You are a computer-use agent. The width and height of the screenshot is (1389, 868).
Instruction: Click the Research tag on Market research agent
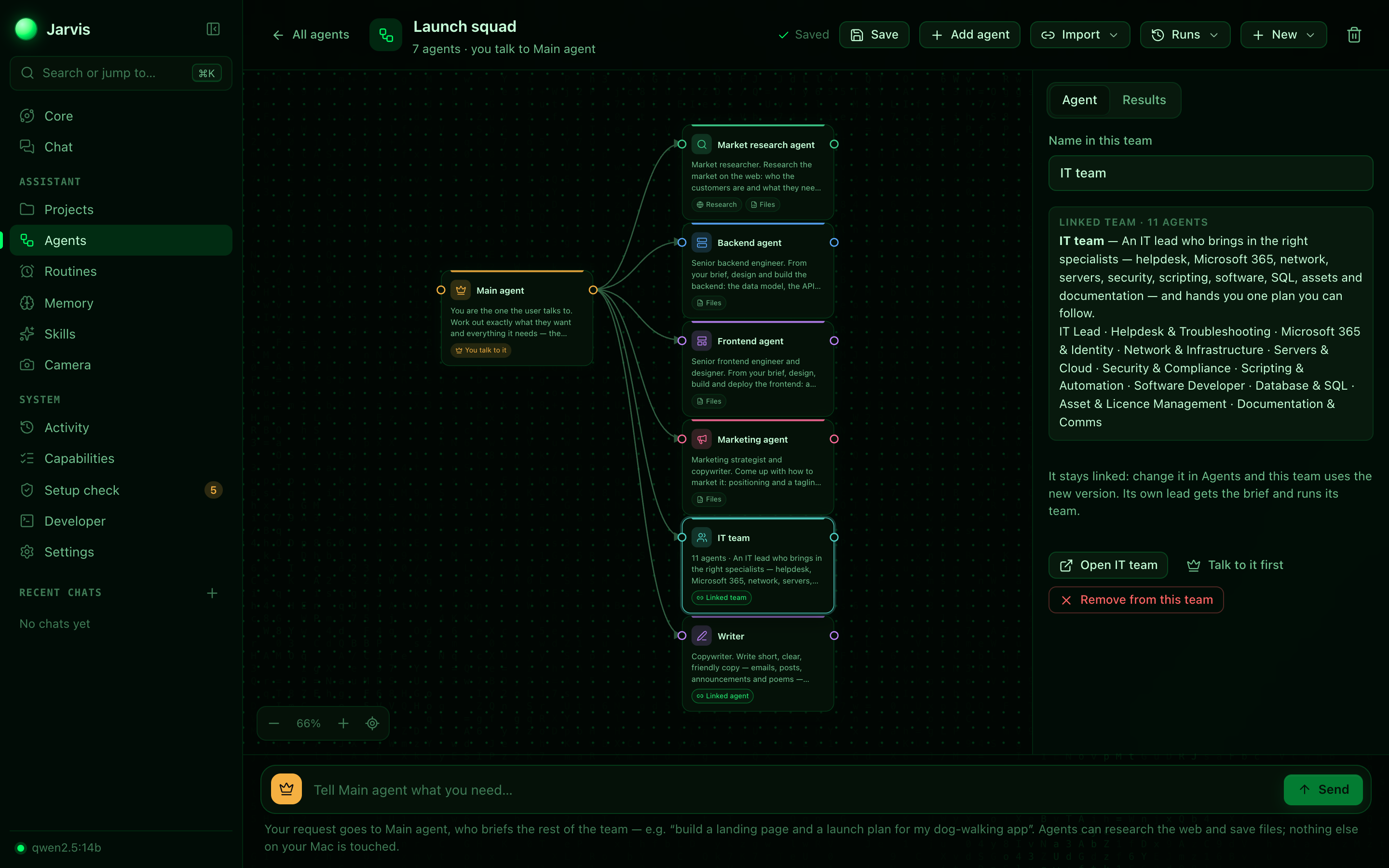pos(716,205)
